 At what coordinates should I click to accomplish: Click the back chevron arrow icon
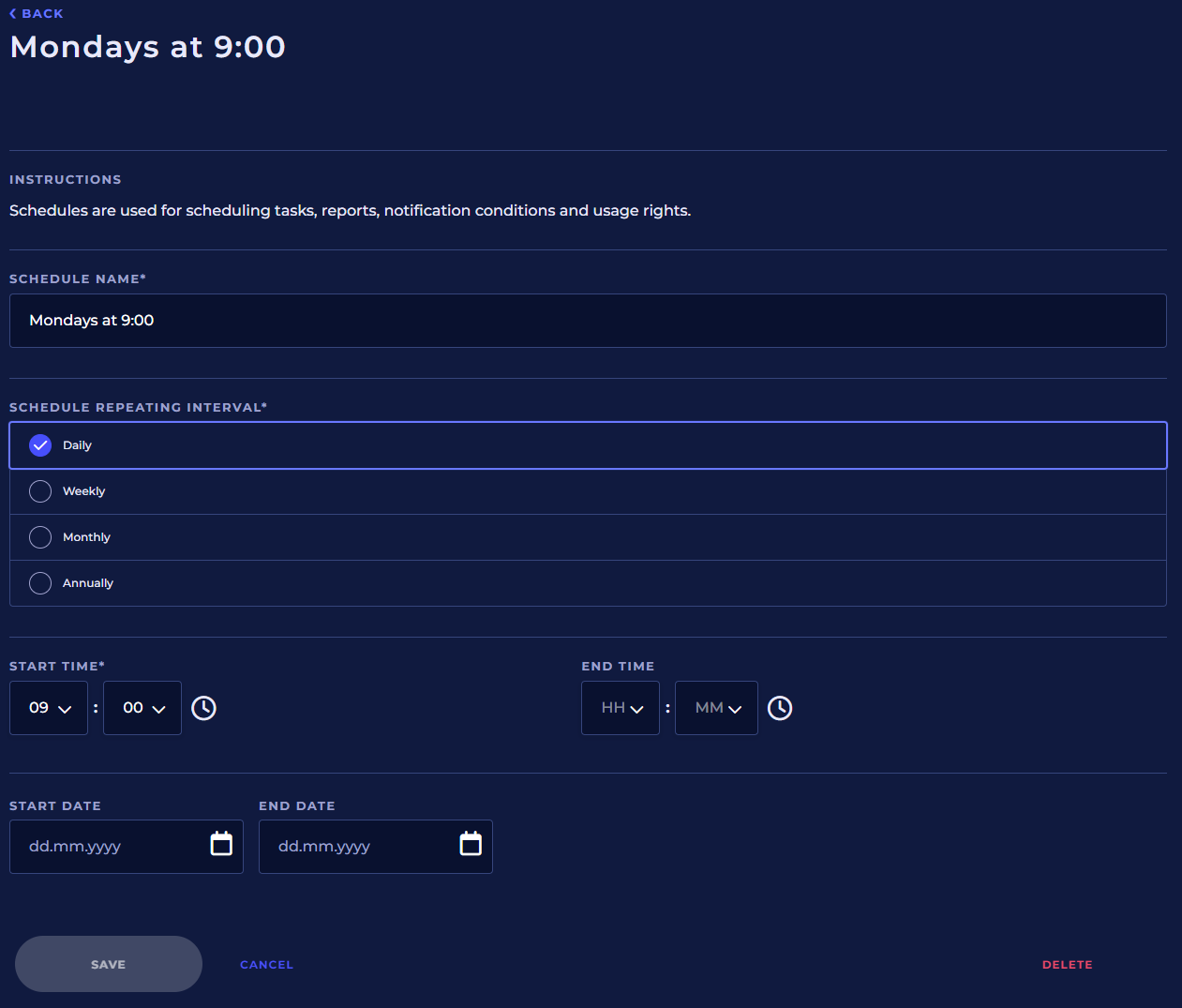click(x=13, y=14)
